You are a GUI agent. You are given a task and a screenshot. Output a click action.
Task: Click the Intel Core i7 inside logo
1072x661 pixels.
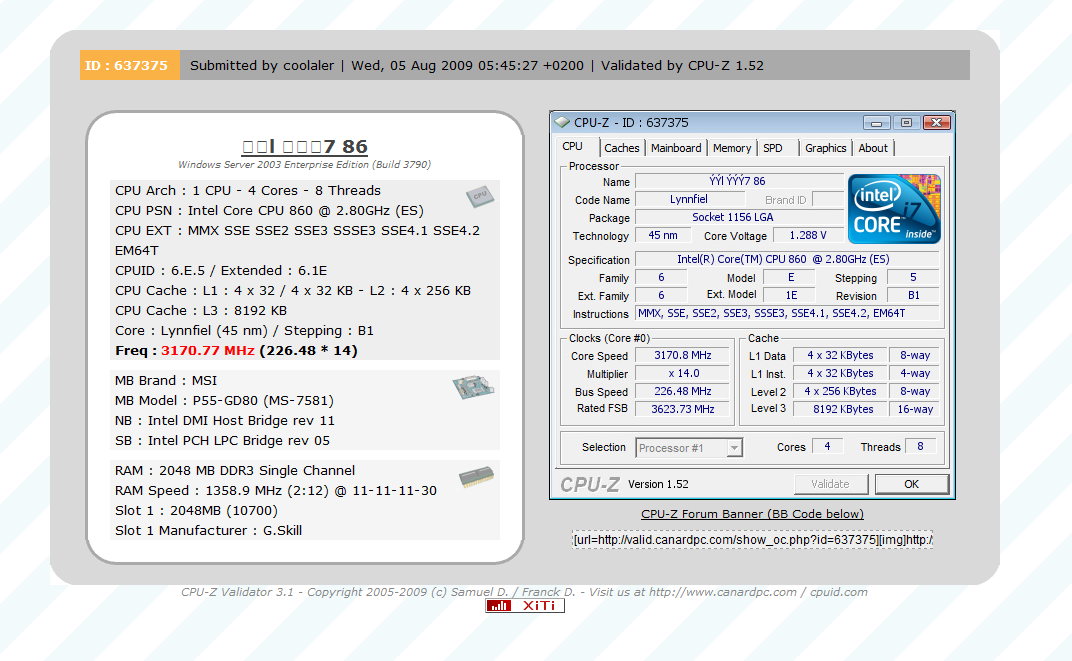pos(894,209)
